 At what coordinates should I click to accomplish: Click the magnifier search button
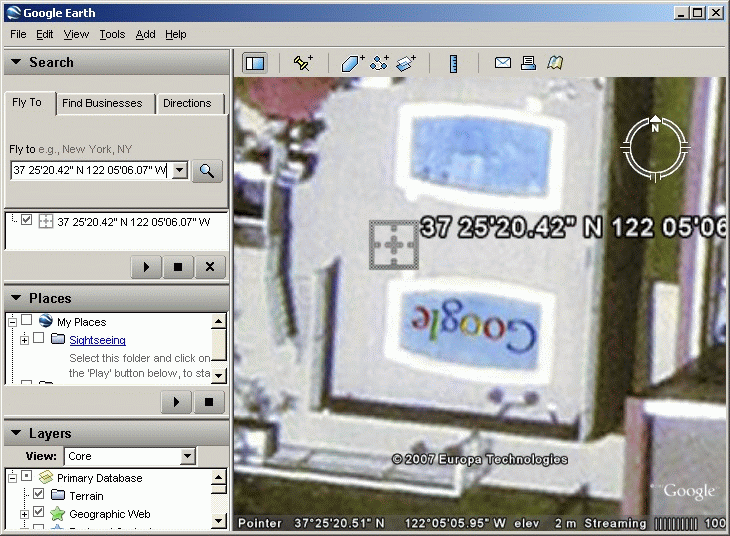(x=207, y=170)
